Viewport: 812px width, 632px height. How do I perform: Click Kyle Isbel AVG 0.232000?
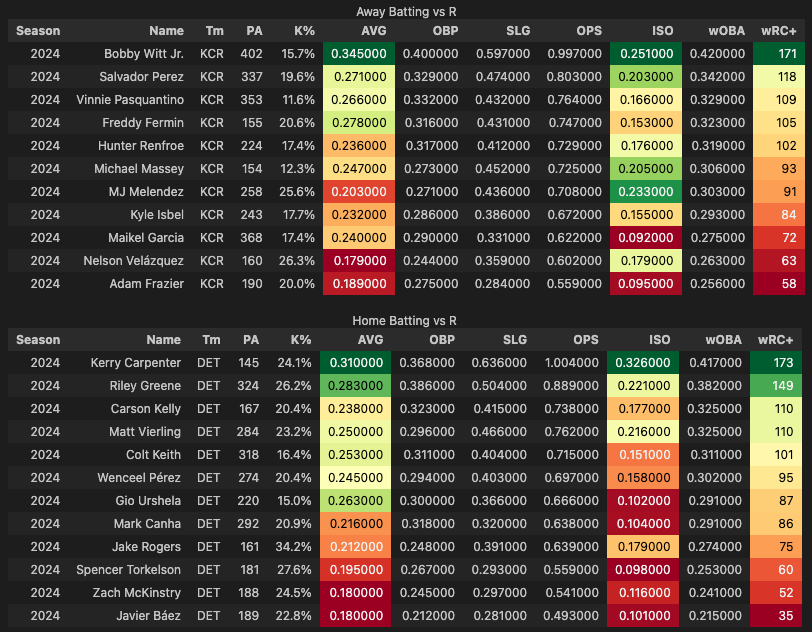pos(359,214)
